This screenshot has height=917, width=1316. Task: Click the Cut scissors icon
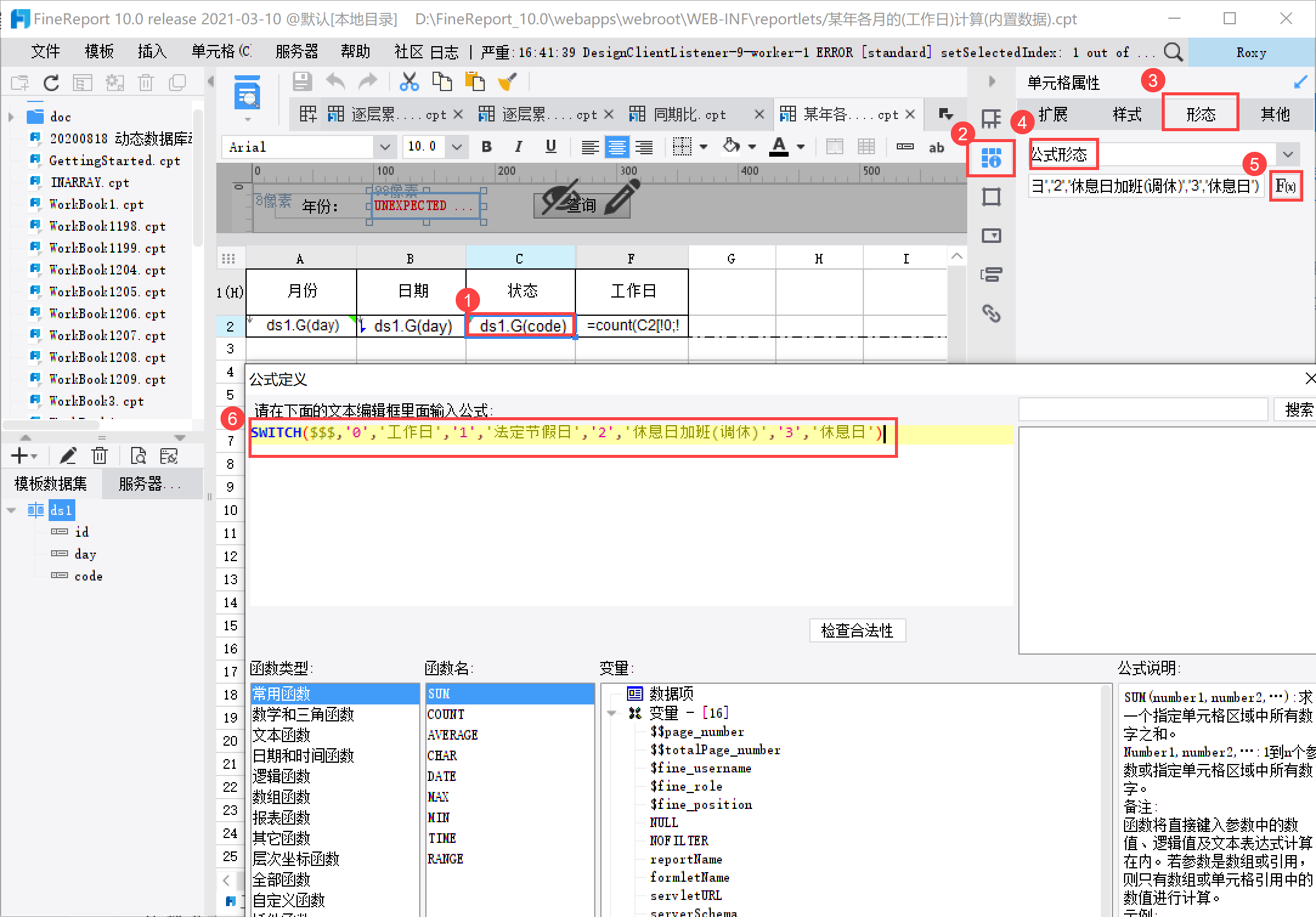(409, 81)
